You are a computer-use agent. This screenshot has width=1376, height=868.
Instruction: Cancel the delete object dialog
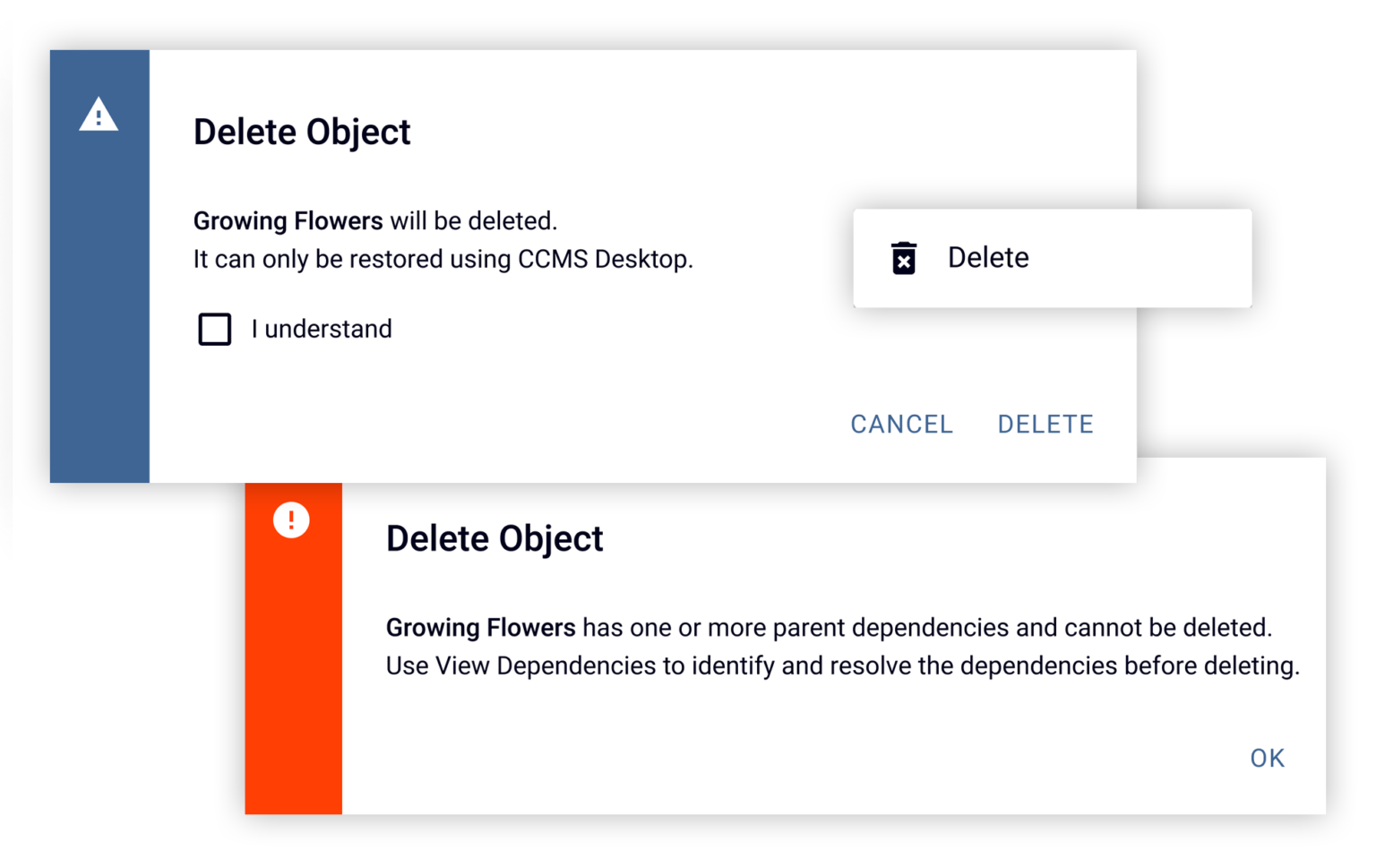[x=901, y=424]
